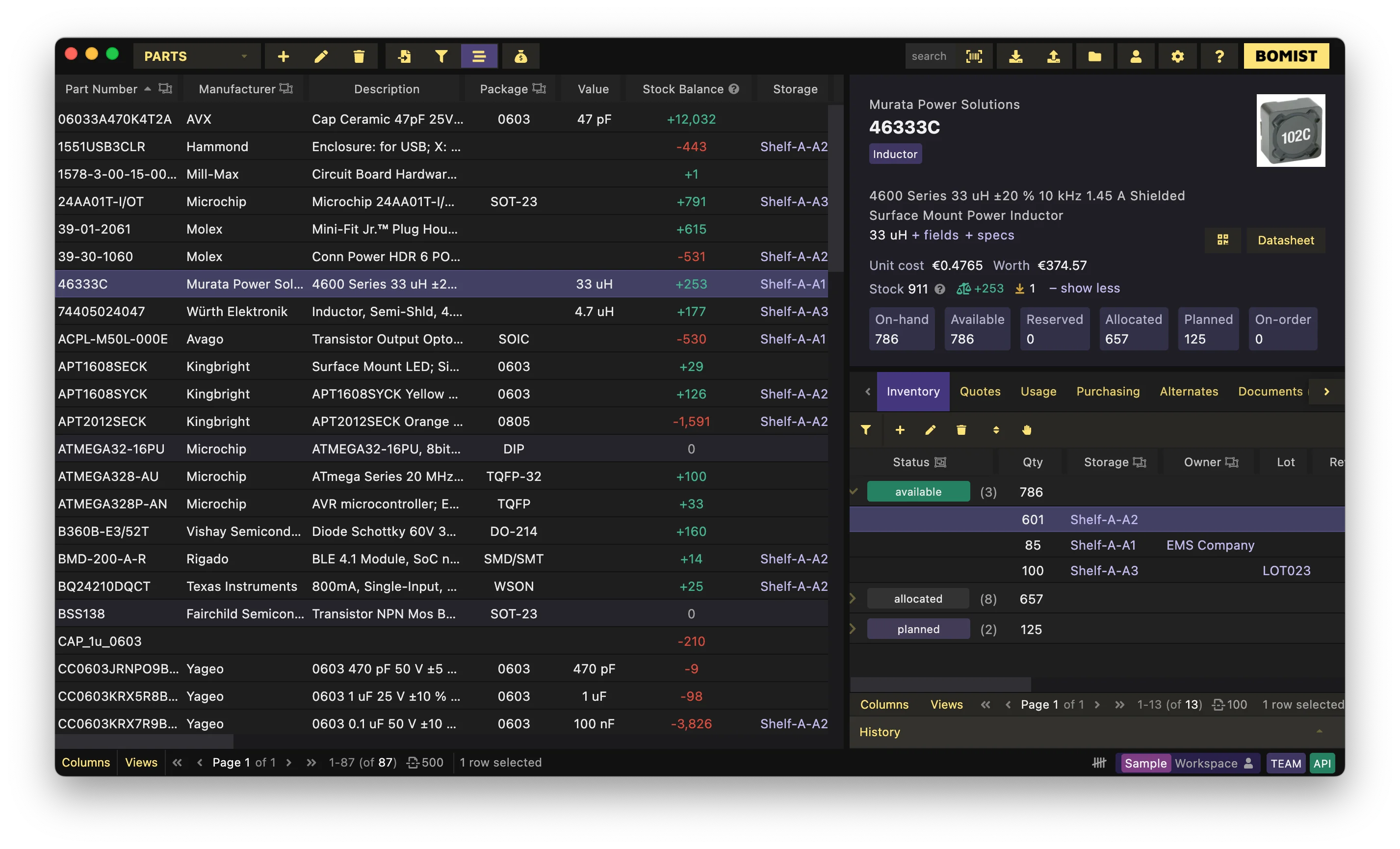Screen dimensions: 1400x849
Task: Expand the allocated inventory group
Action: (x=852, y=598)
